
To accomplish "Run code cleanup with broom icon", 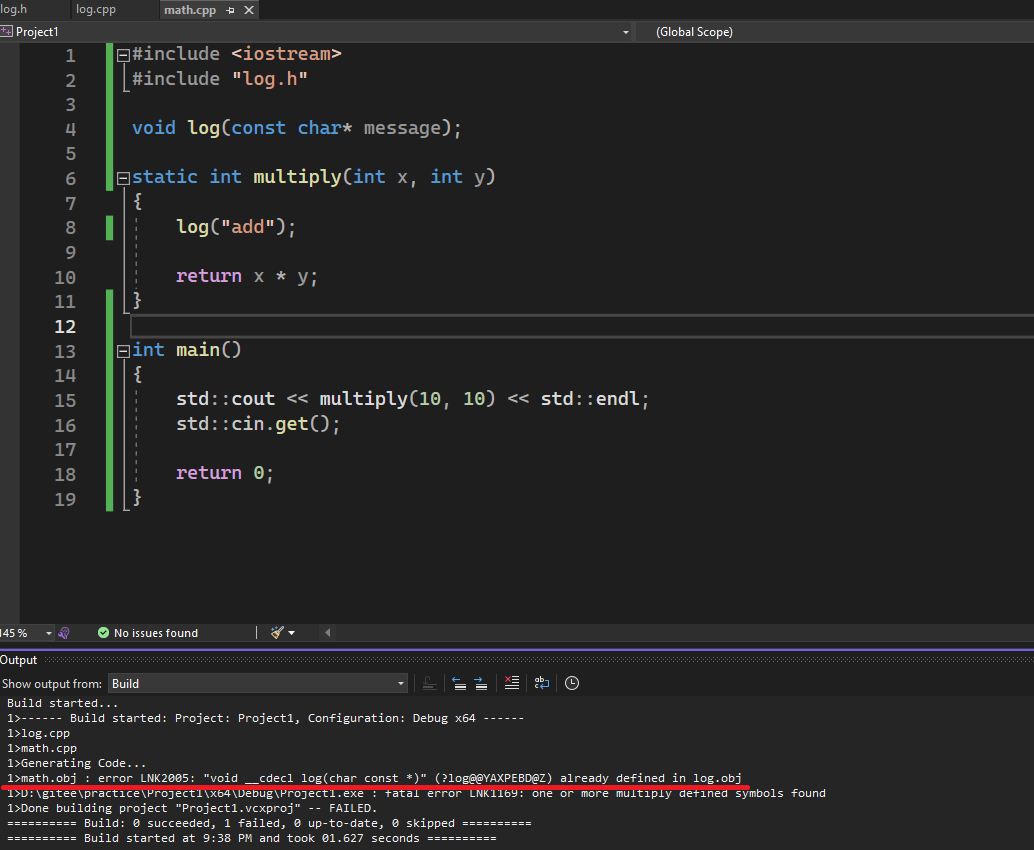I will pos(277,633).
